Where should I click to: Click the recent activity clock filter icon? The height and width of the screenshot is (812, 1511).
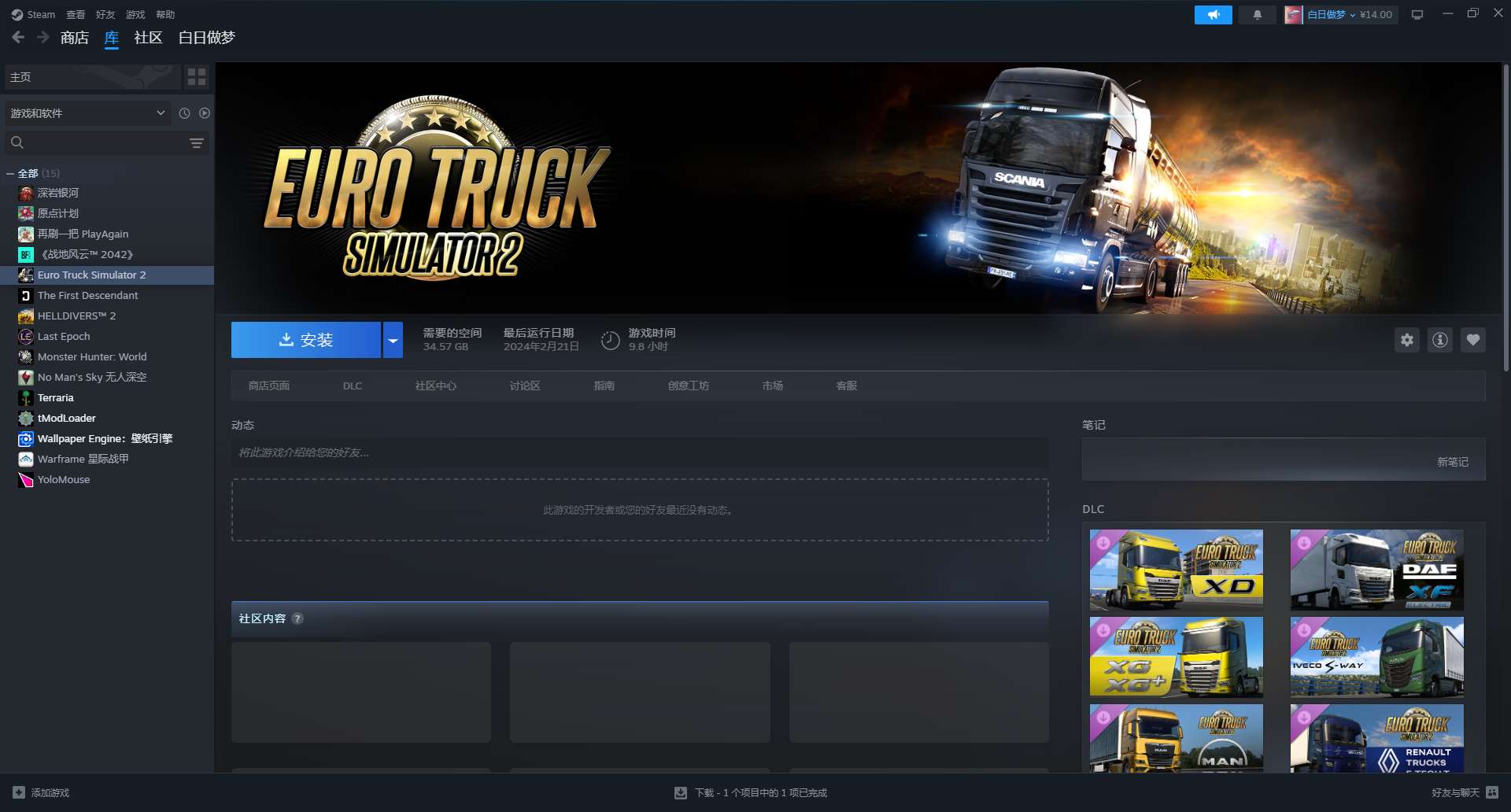[184, 113]
